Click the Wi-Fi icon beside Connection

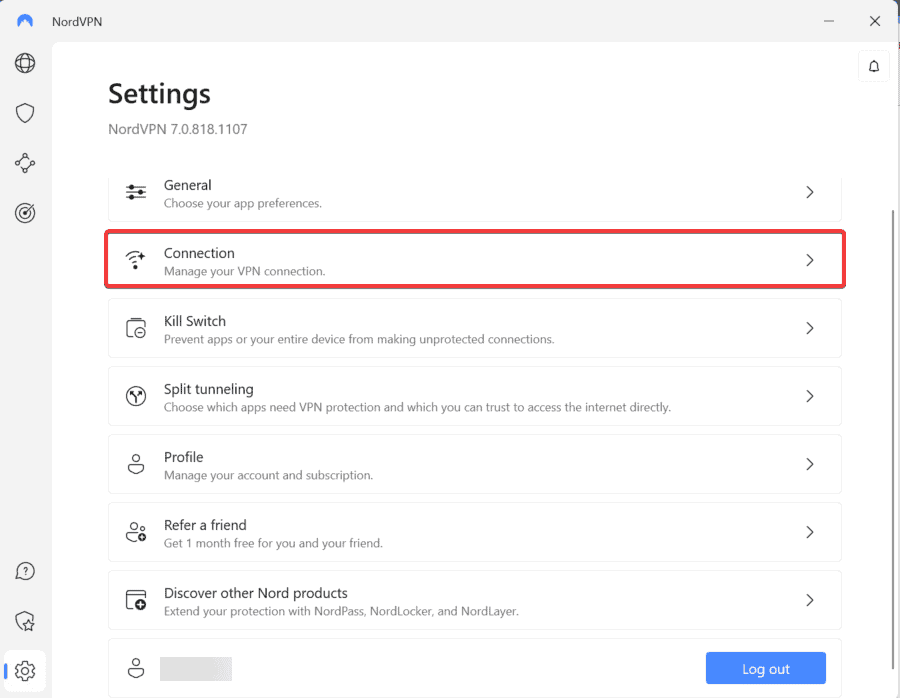(135, 260)
